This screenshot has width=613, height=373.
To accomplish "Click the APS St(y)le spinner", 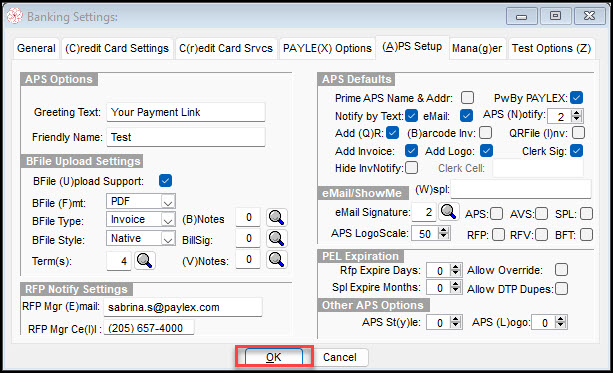I will (455, 322).
